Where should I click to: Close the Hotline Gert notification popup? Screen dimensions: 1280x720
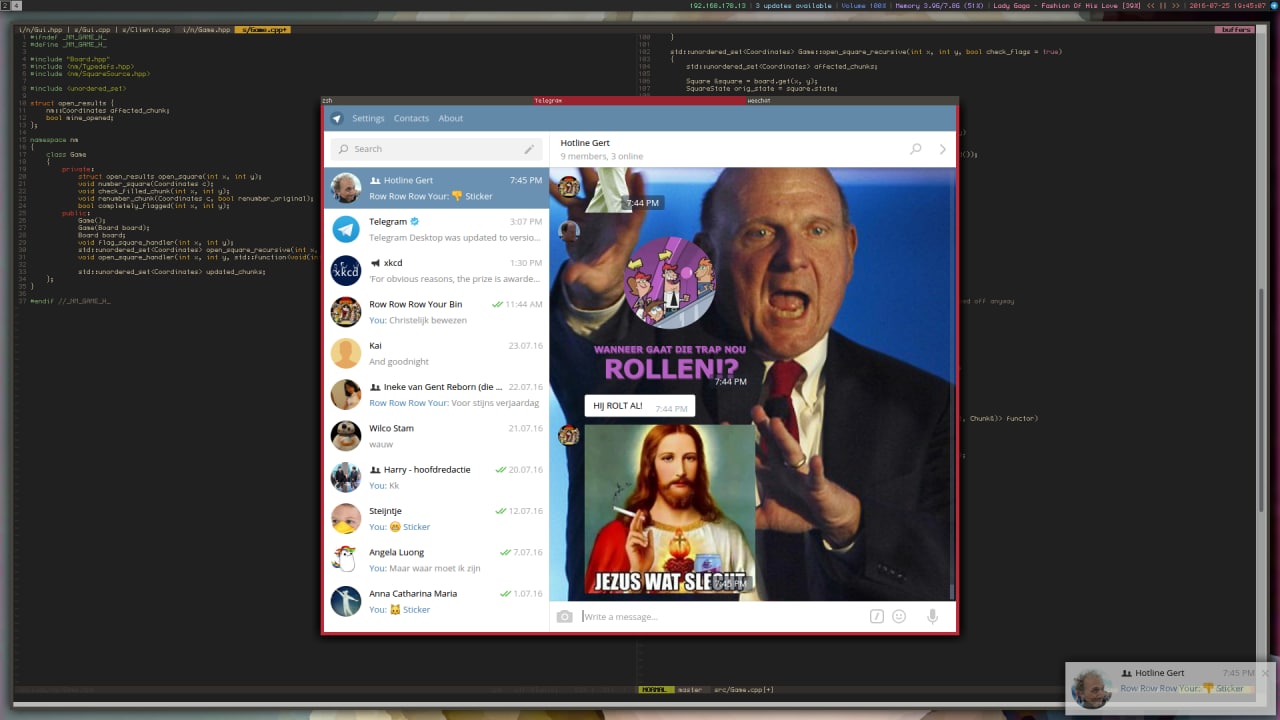pyautogui.click(x=1265, y=674)
